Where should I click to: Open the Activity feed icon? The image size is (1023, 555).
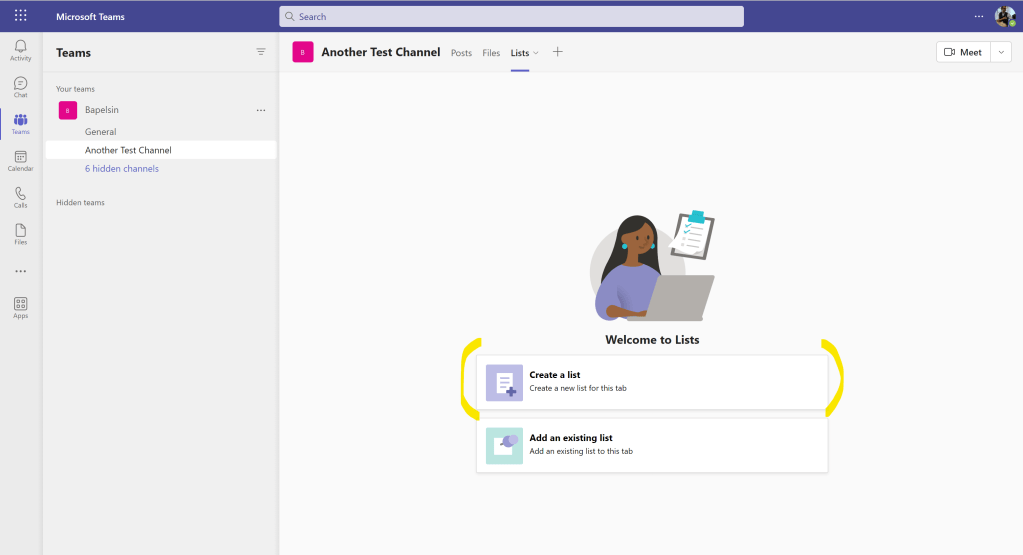coord(20,50)
